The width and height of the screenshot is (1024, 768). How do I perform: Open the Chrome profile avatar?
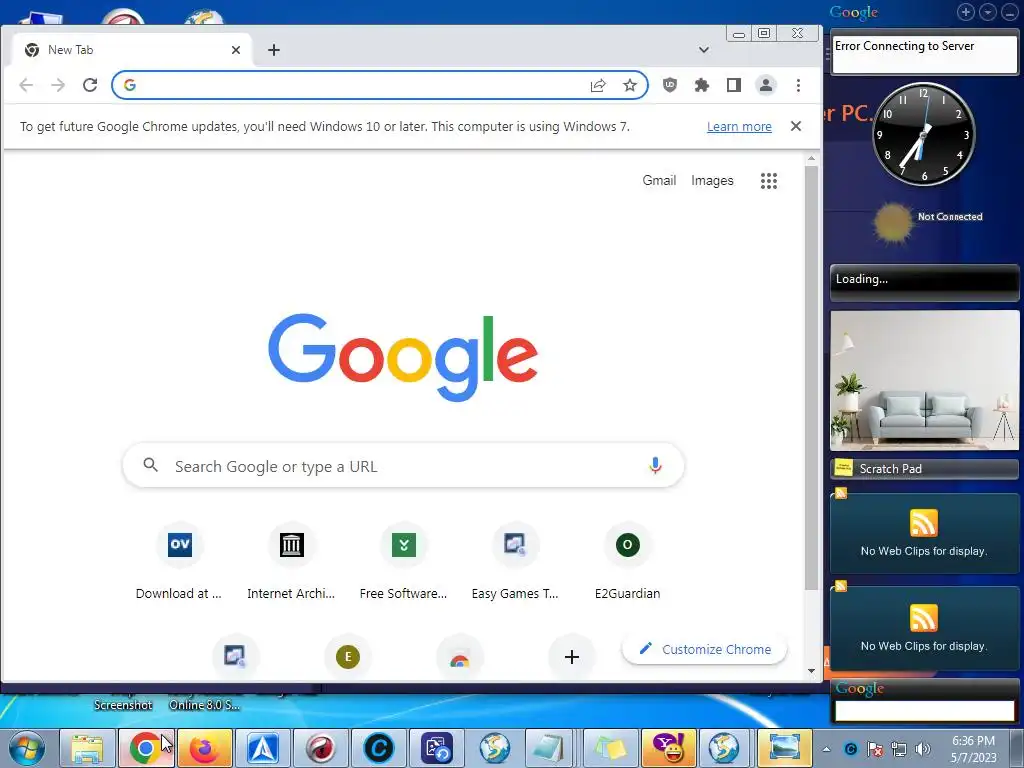pyautogui.click(x=765, y=85)
